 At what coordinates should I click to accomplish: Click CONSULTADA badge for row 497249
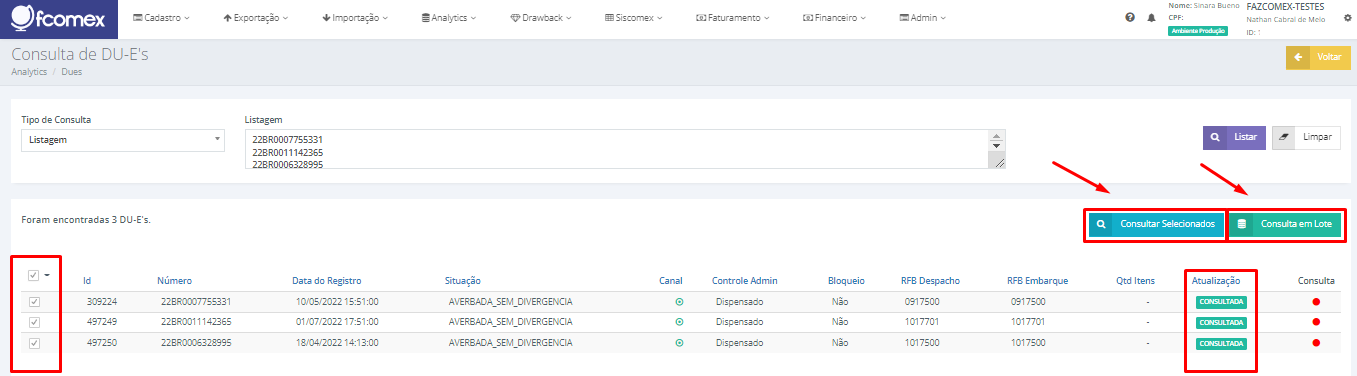pos(1220,322)
